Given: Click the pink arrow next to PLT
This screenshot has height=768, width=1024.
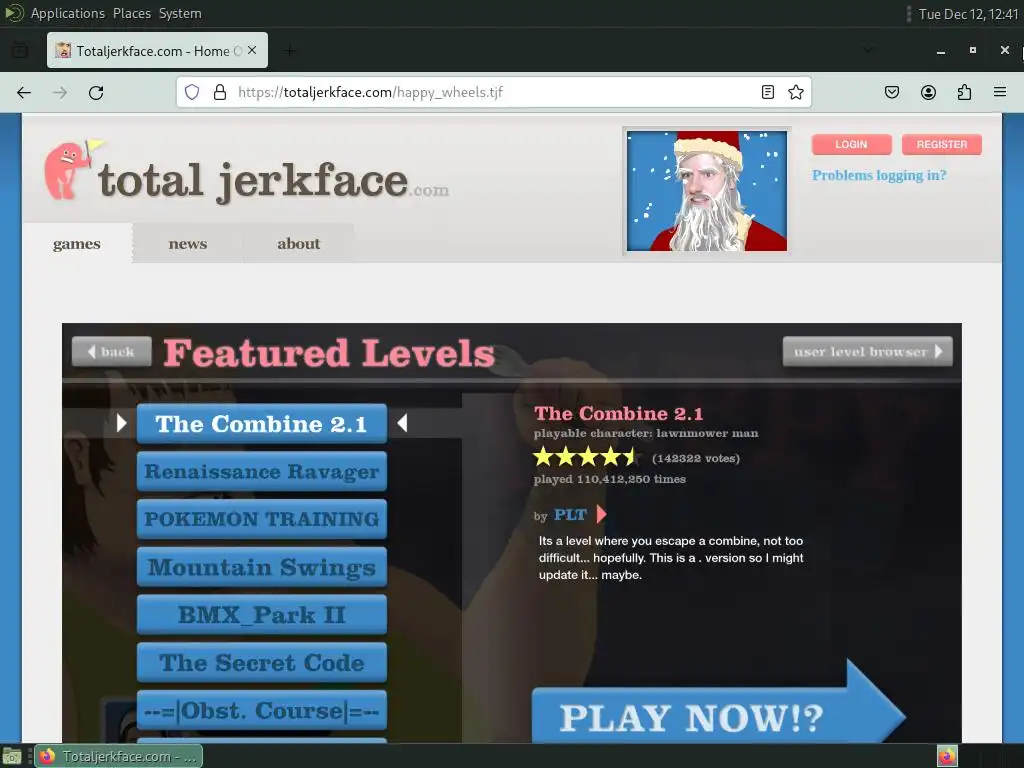Looking at the screenshot, I should (601, 515).
